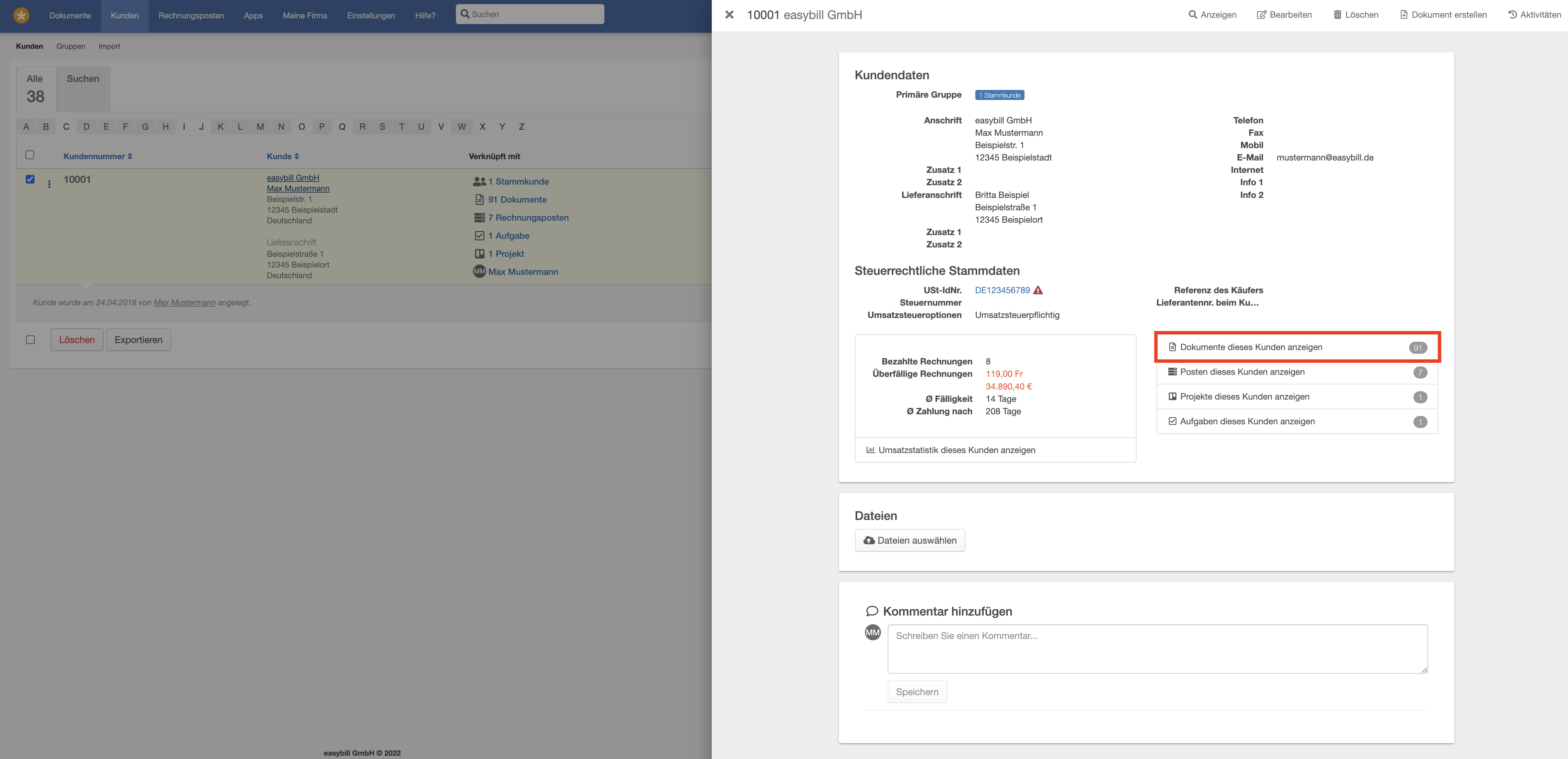This screenshot has height=759, width=1568.
Task: Click the blue 1 Stammkunde group badge
Action: (x=999, y=95)
